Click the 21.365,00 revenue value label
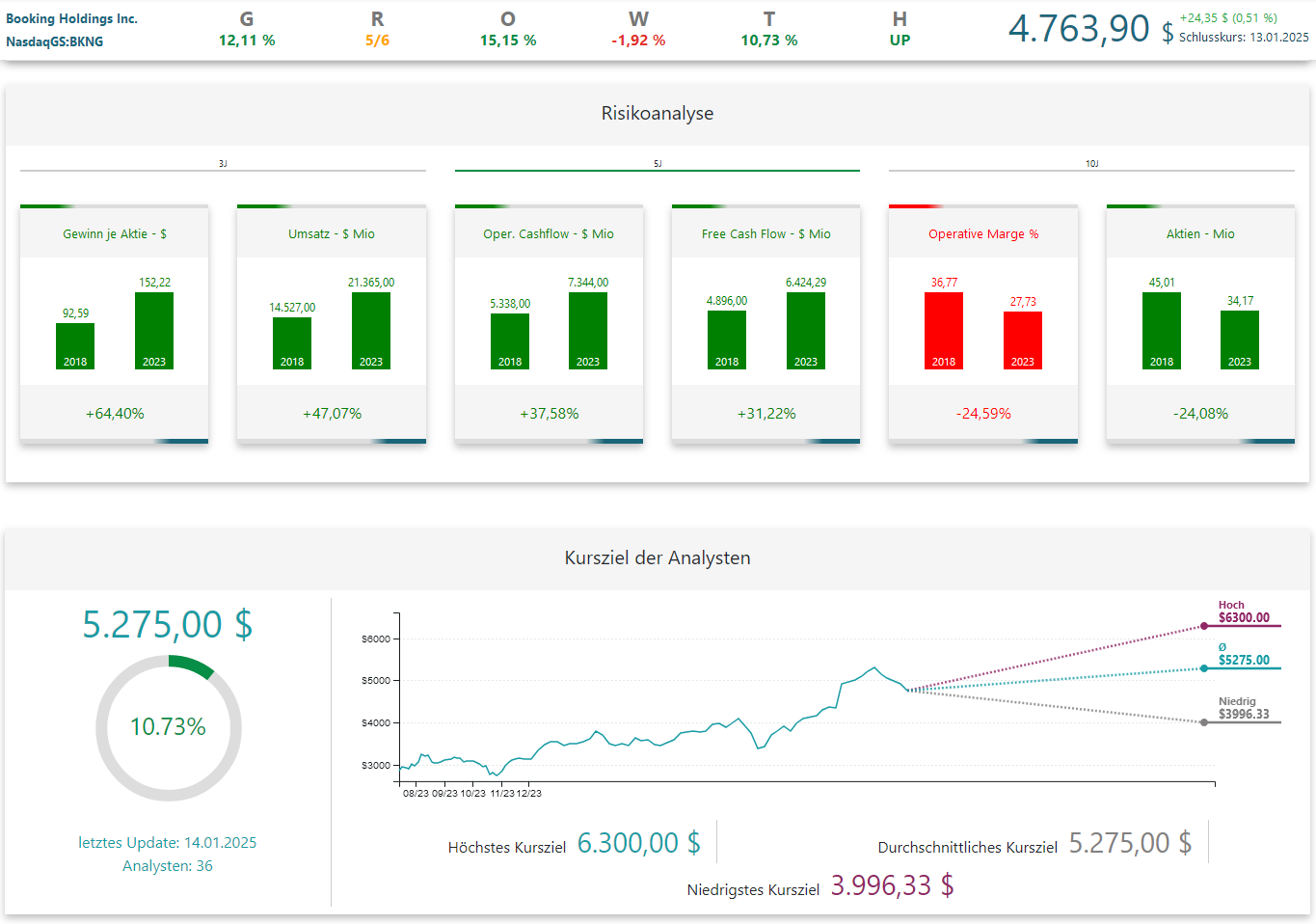The height and width of the screenshot is (924, 1316). 371,283
